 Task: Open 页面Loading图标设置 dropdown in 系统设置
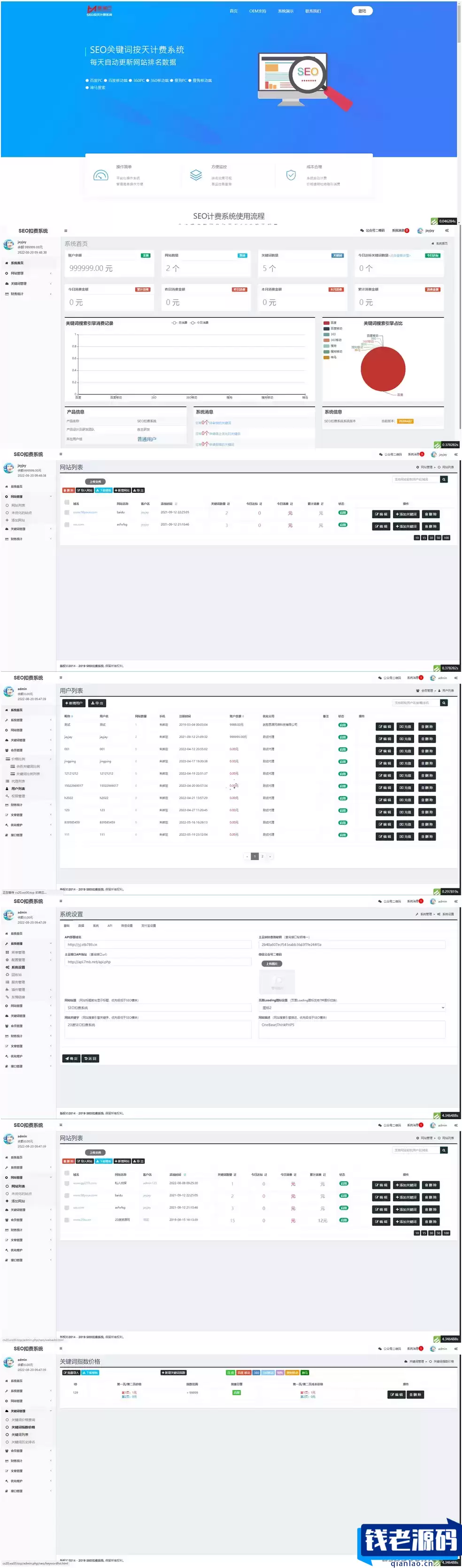(x=352, y=1008)
